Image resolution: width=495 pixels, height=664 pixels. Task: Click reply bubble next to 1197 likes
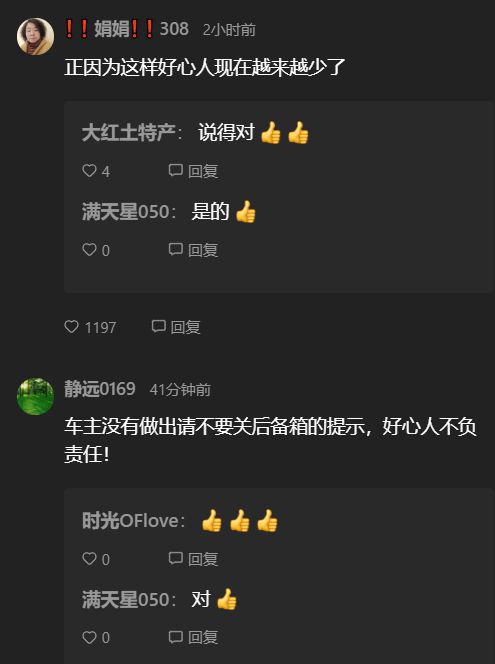158,326
